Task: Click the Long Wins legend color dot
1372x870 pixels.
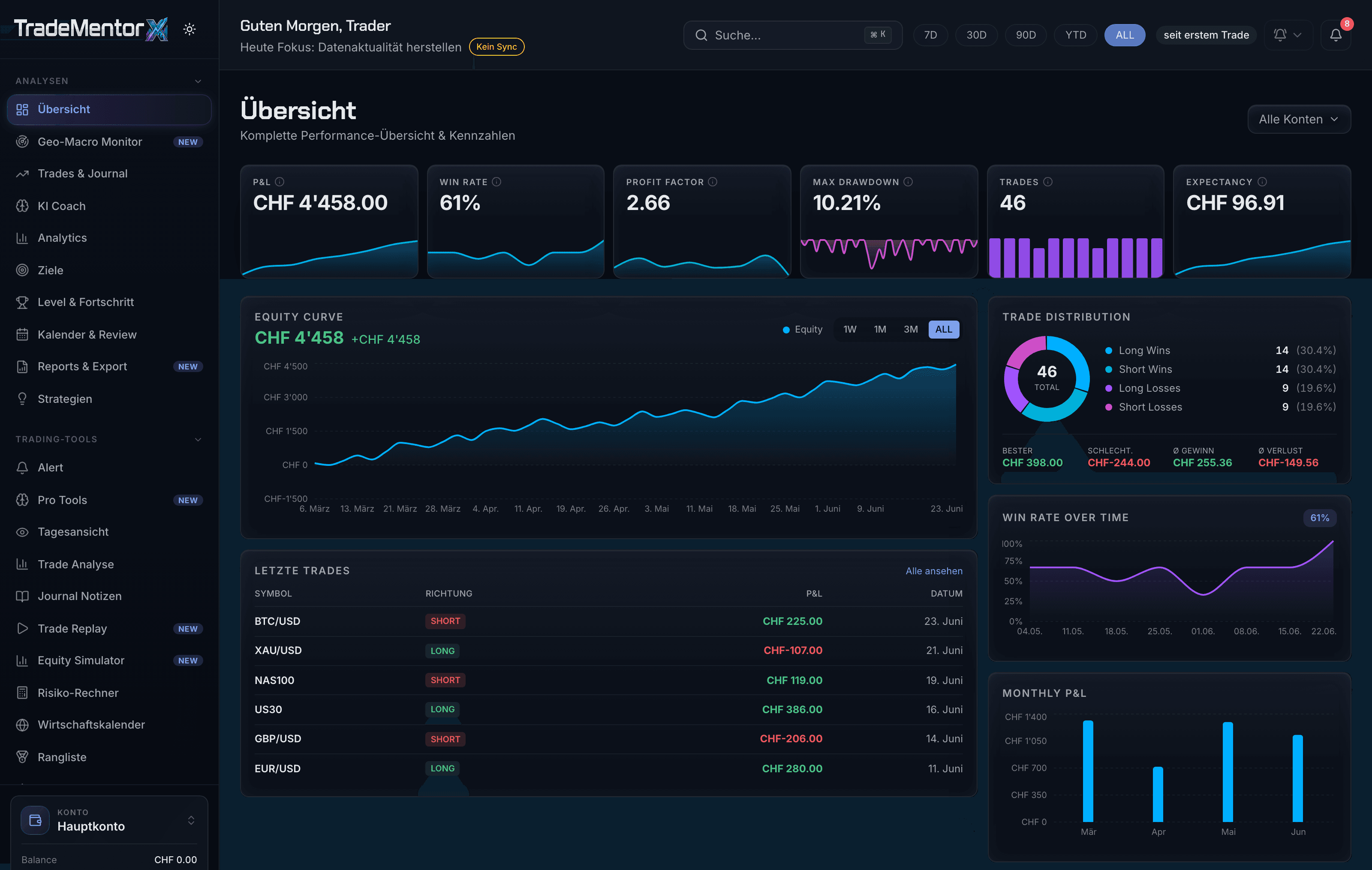Action: (1109, 351)
